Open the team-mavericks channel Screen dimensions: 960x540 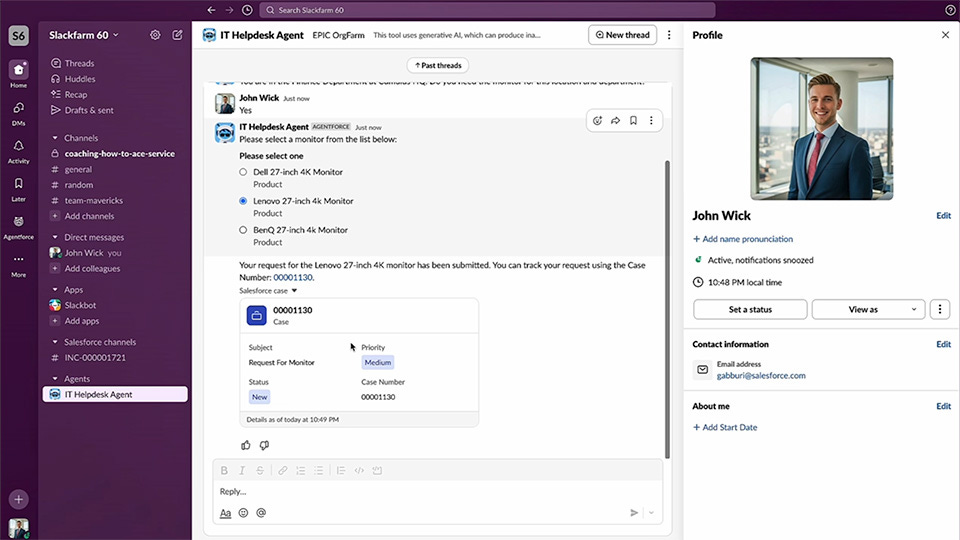(94, 200)
